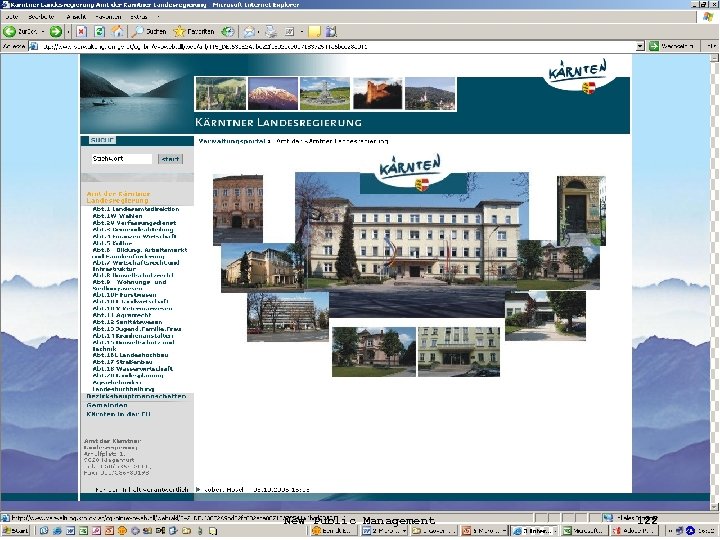
Task: Open Bezirkshauptmannschaften section
Action: tap(136, 396)
